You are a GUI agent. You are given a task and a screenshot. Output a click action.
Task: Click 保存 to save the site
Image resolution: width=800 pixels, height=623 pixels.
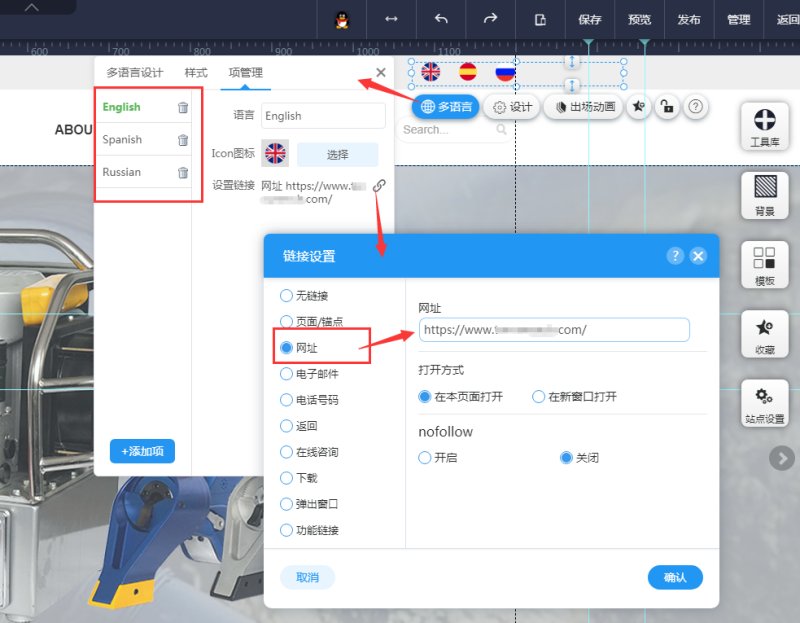click(590, 20)
